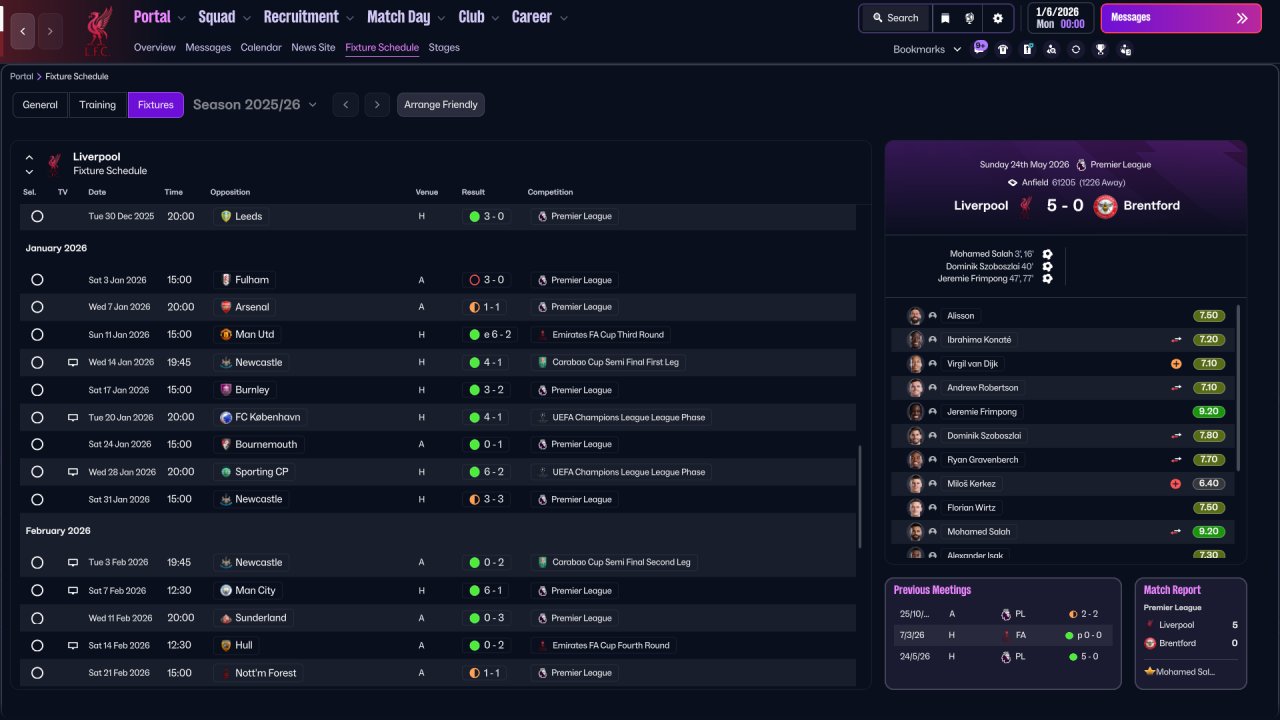Click the Arrange Friendly button
The width and height of the screenshot is (1280, 720).
pos(441,105)
